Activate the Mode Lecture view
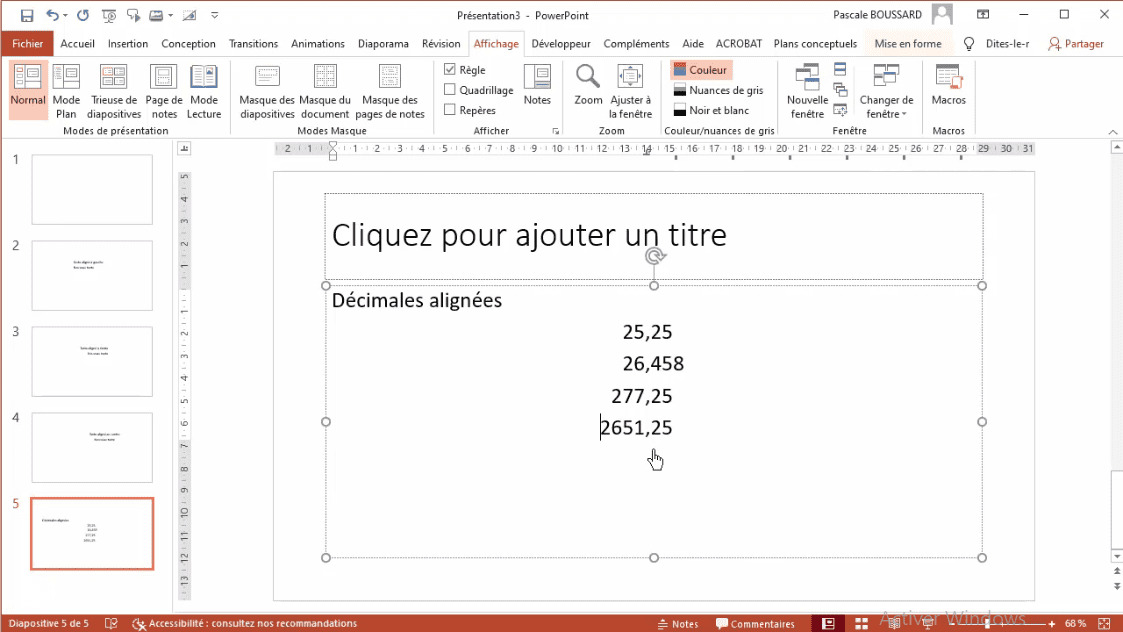This screenshot has height=632, width=1123. 204,88
